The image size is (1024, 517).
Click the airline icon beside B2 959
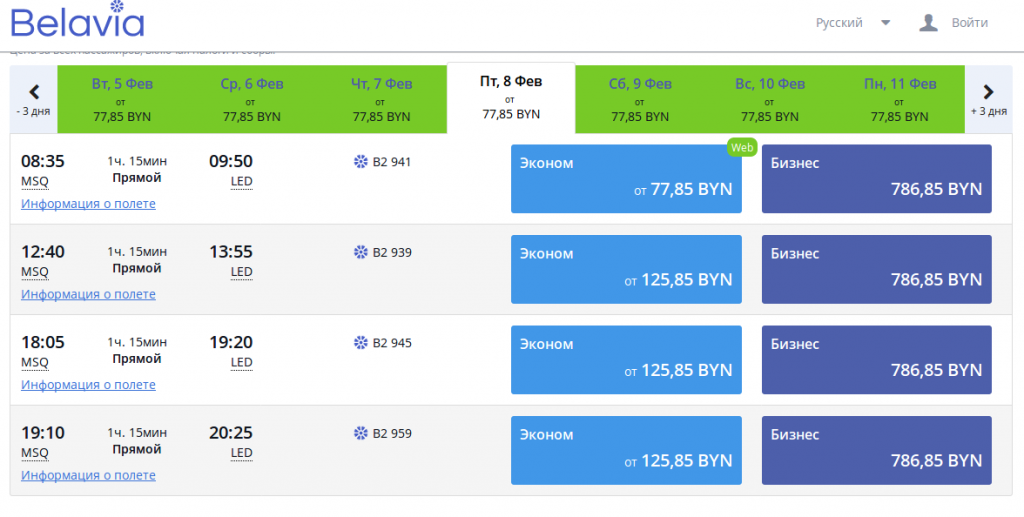point(361,434)
